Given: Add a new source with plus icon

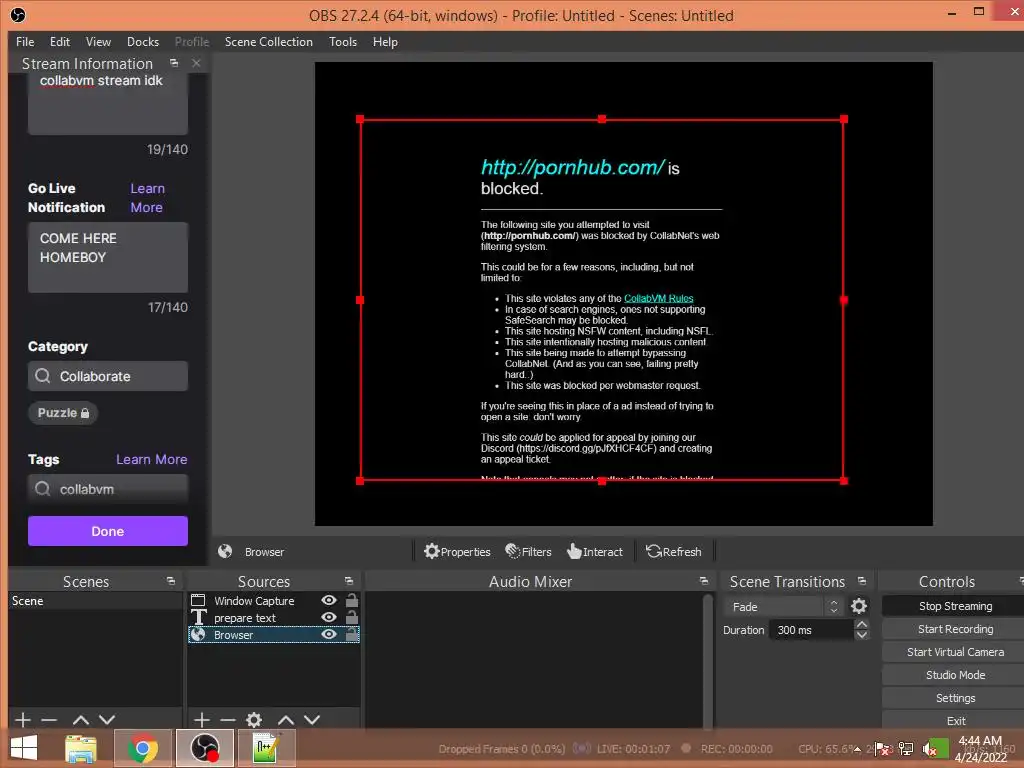Looking at the screenshot, I should coord(202,720).
